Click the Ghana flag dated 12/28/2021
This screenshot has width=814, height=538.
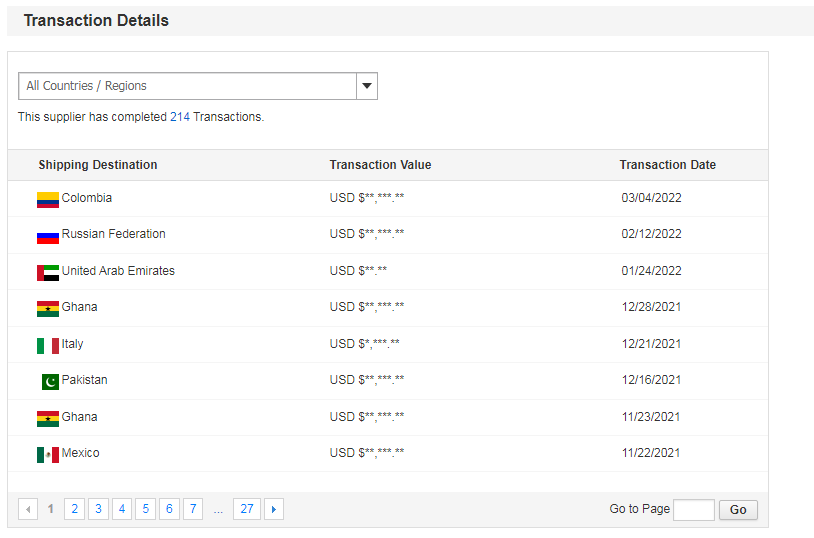(48, 308)
